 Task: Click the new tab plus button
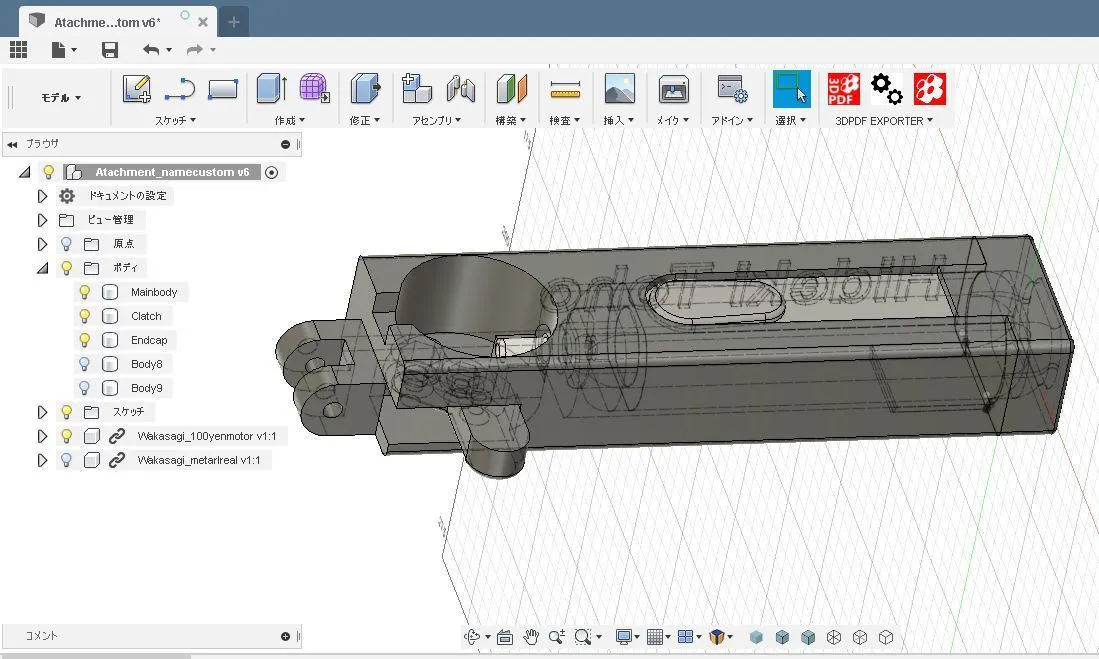pyautogui.click(x=234, y=21)
